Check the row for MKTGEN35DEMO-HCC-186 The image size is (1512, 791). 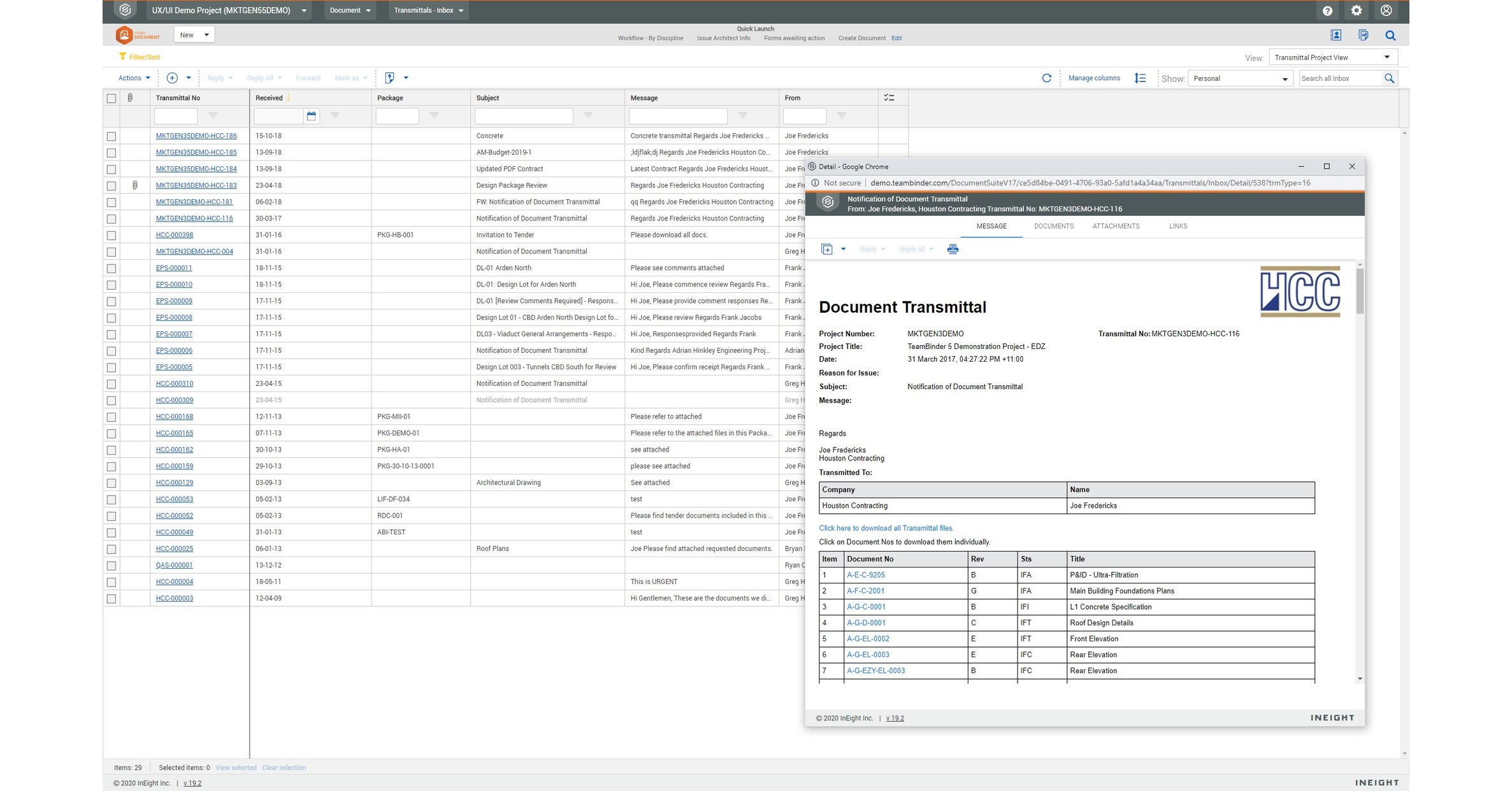[x=112, y=136]
